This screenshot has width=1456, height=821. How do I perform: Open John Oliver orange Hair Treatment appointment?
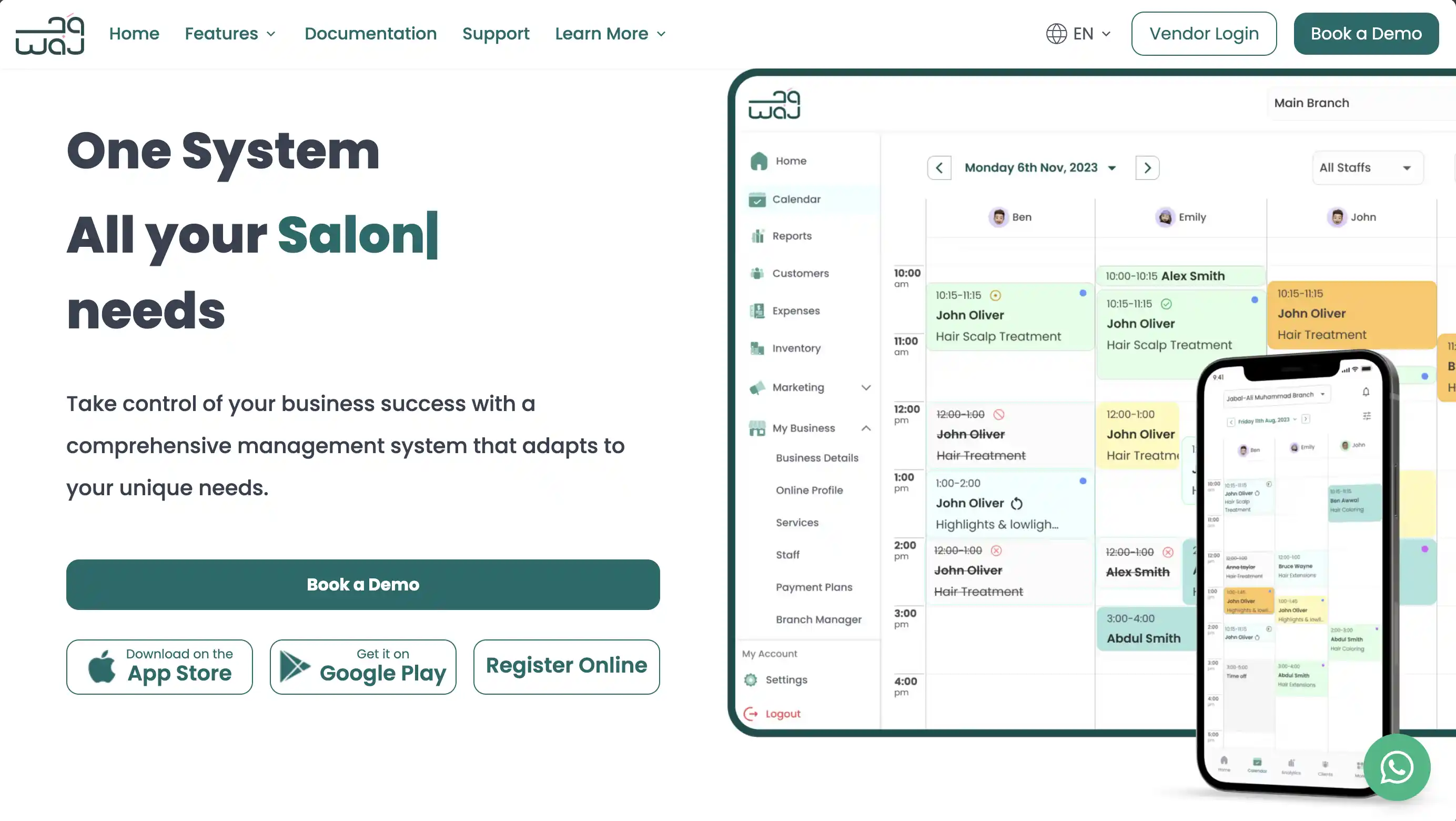1351,314
